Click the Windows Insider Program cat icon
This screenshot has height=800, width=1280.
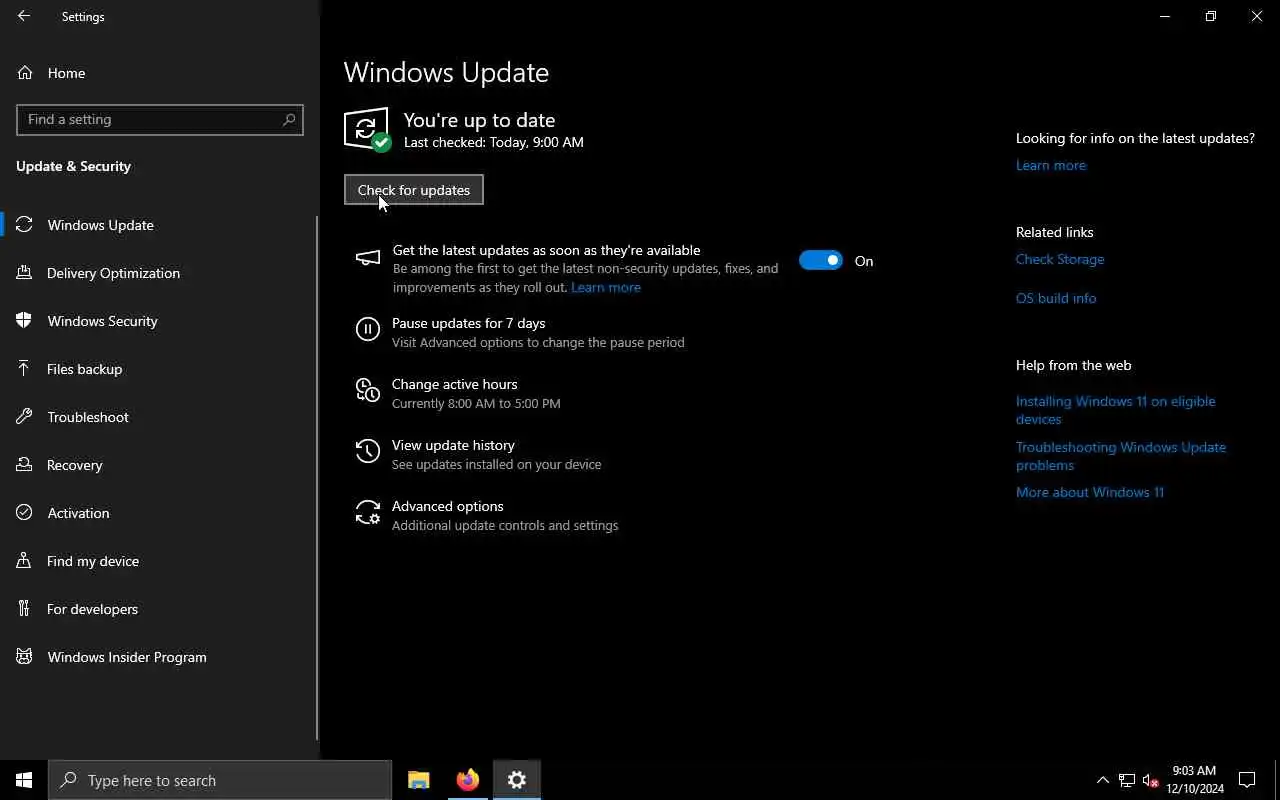25,657
